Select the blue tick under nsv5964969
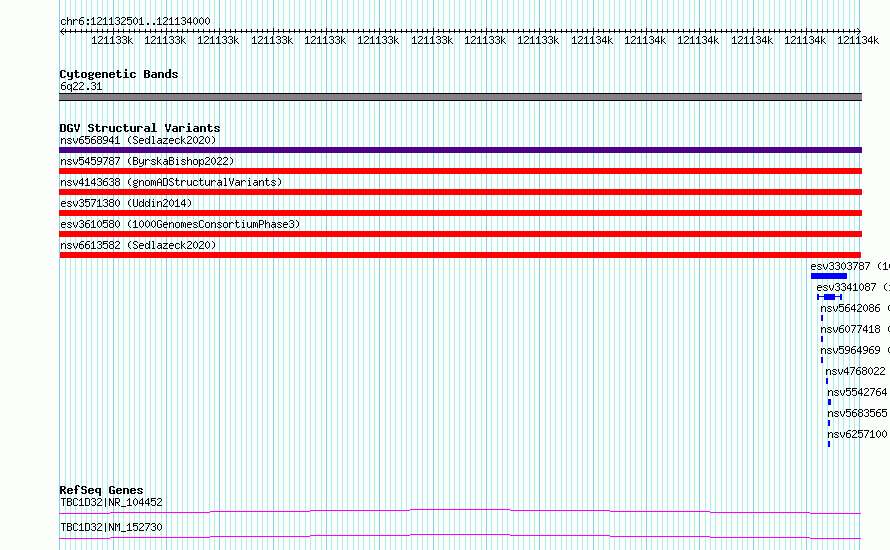The height and width of the screenshot is (550, 890). [x=822, y=360]
